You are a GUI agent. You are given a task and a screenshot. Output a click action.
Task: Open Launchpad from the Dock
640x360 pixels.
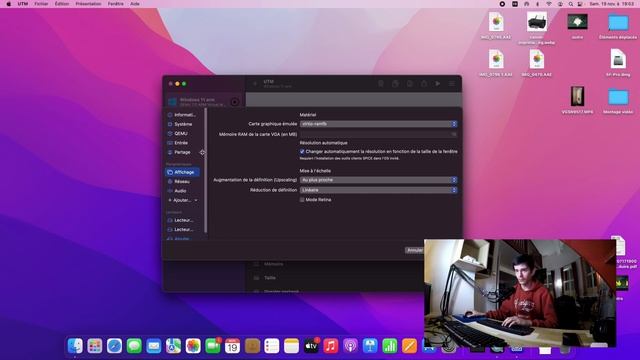95,346
